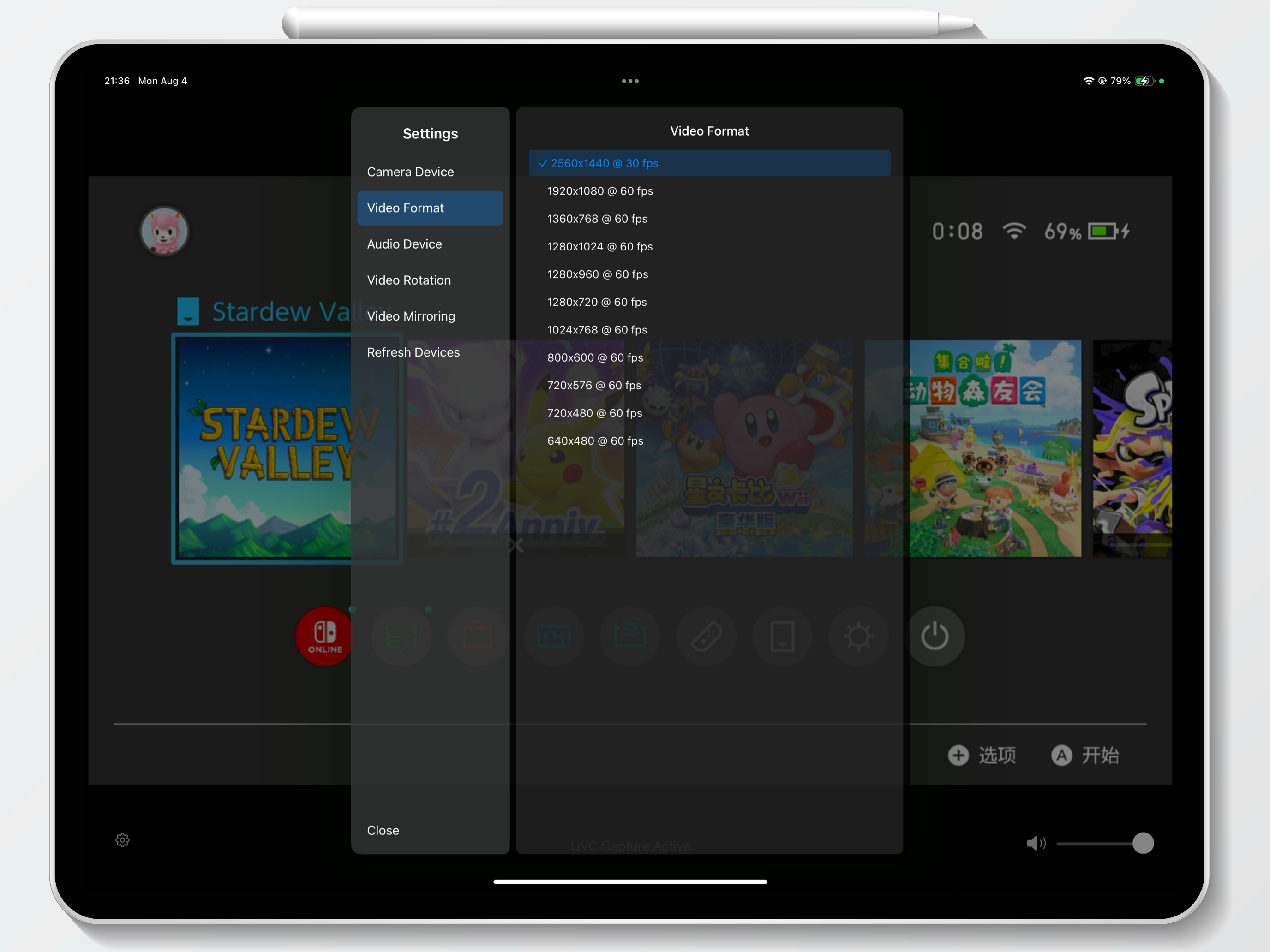1270x952 pixels.
Task: Tap the iPad home indicator bar
Action: (630, 881)
